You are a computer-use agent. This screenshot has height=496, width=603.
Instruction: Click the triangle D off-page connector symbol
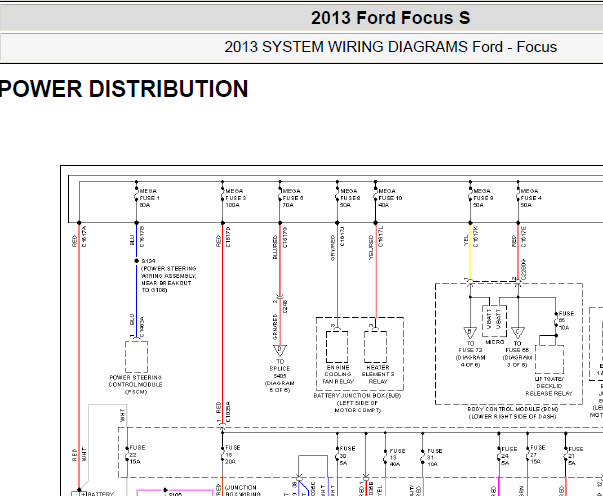coord(280,350)
